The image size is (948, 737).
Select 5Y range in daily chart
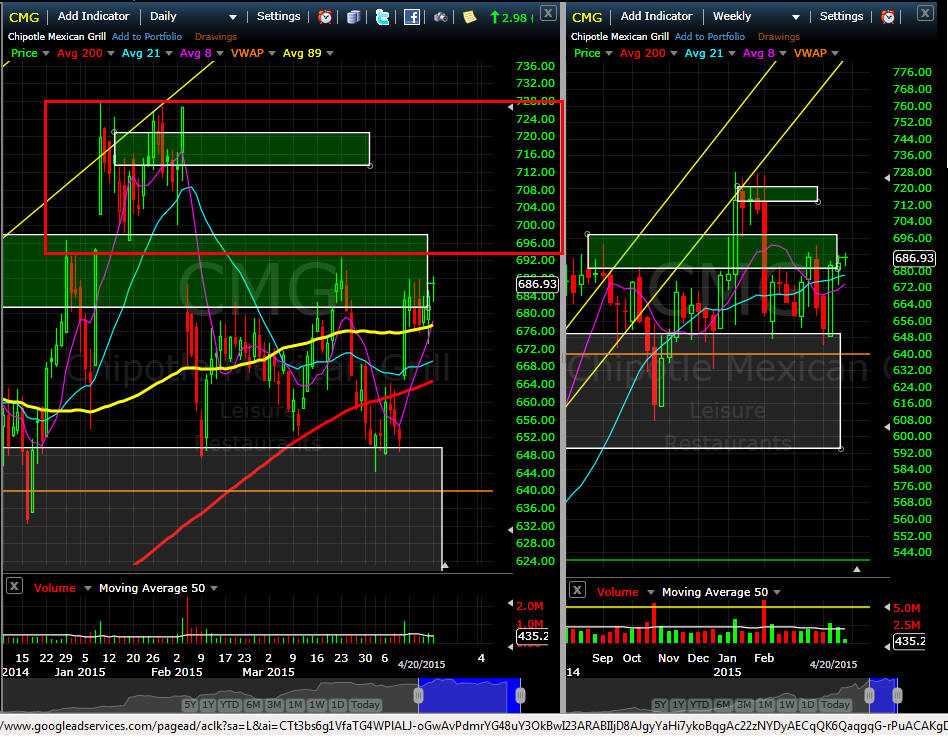(x=190, y=704)
